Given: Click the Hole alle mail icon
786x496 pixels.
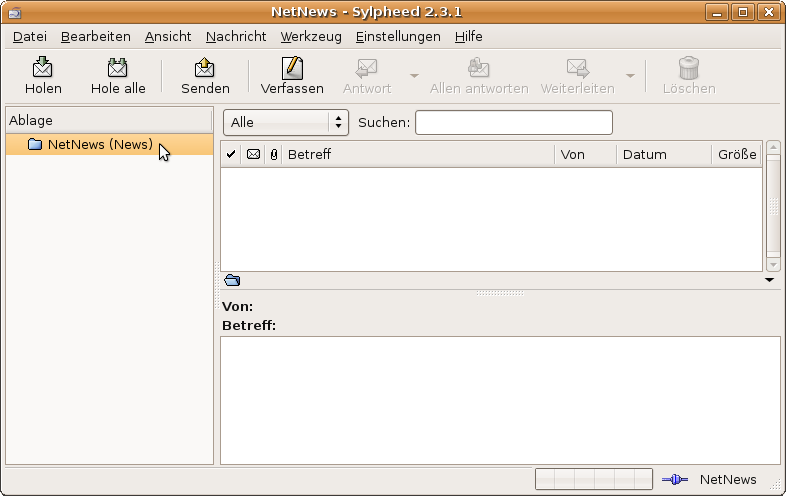Looking at the screenshot, I should click(118, 68).
